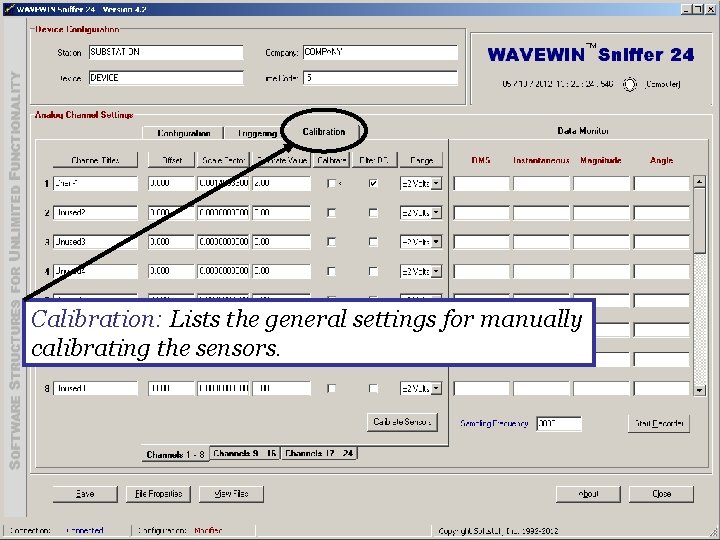Click the connection status circle indicator
Viewport: 720px width, 540px height.
(x=630, y=84)
